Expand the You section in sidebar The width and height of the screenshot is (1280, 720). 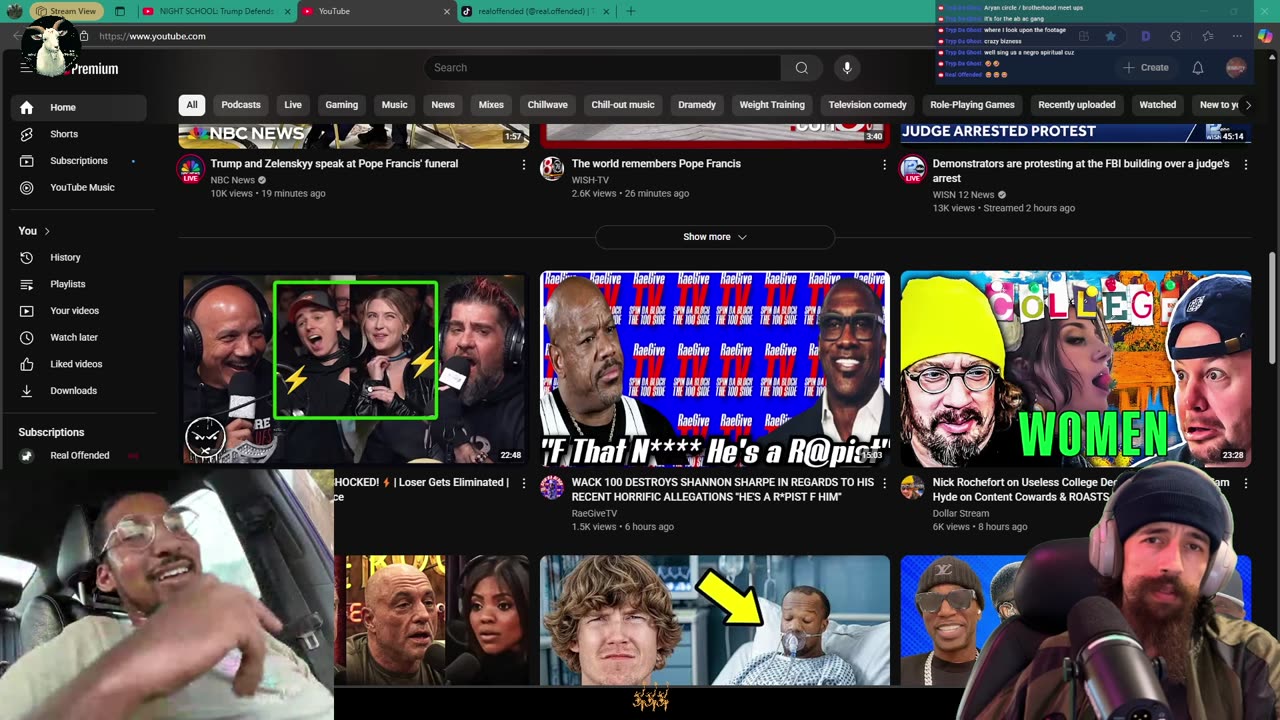tap(34, 231)
